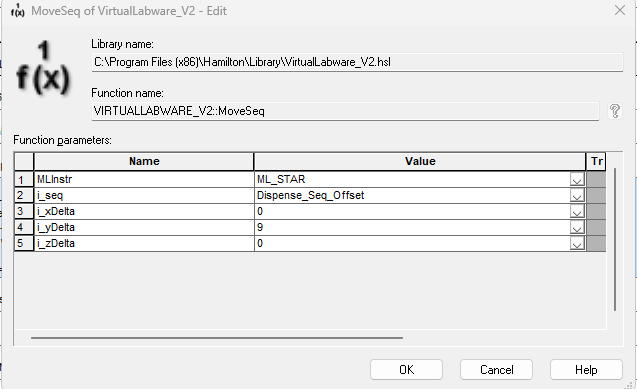Click the Tr column header
The width and height of the screenshot is (637, 389).
[x=596, y=162]
